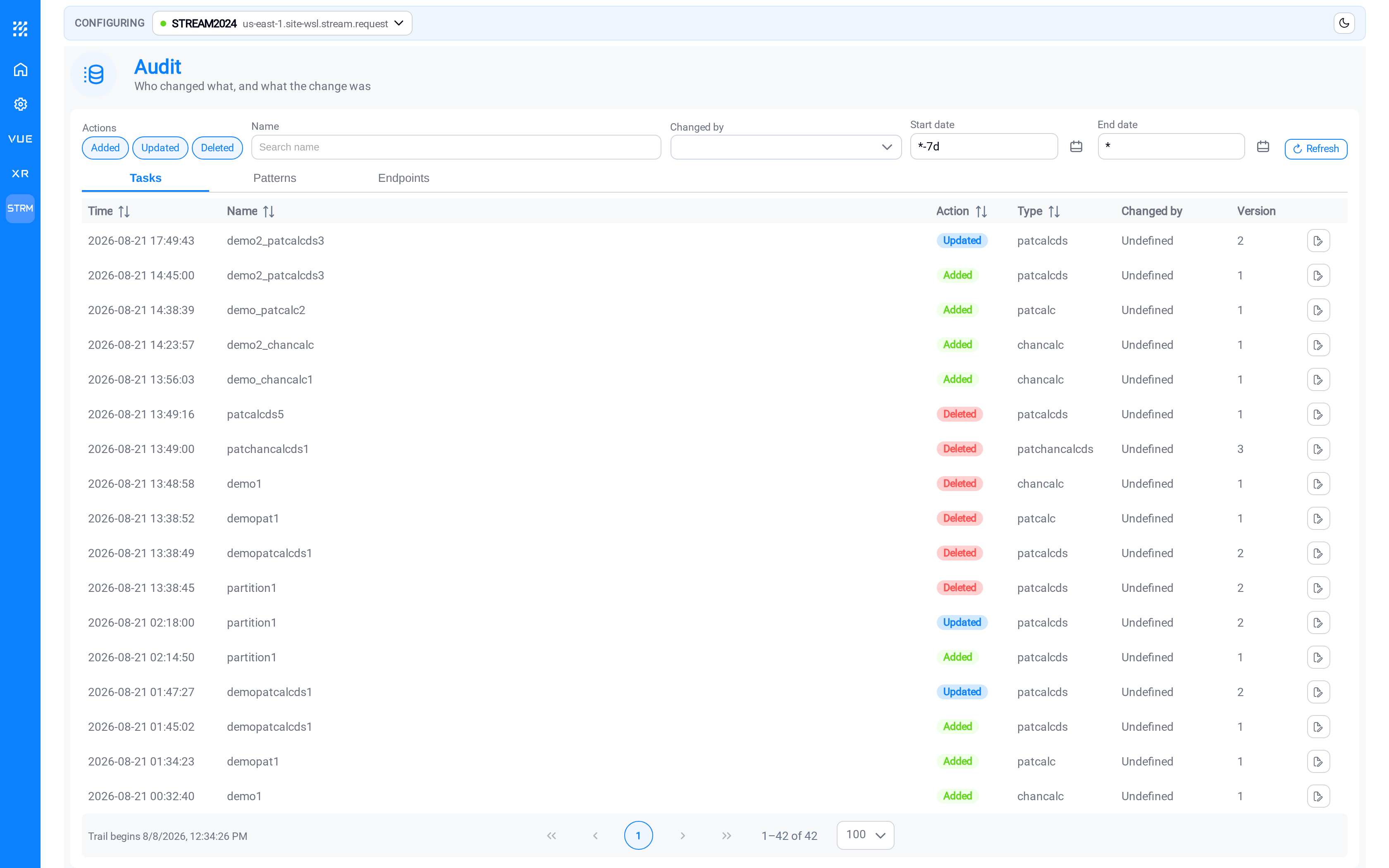Click the app logo icon in sidebar
Image resolution: width=1389 pixels, height=868 pixels.
(20, 29)
